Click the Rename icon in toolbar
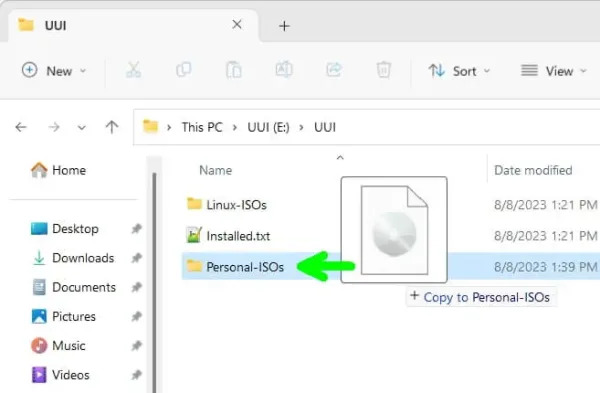Image resolution: width=600 pixels, height=393 pixels. (x=284, y=70)
